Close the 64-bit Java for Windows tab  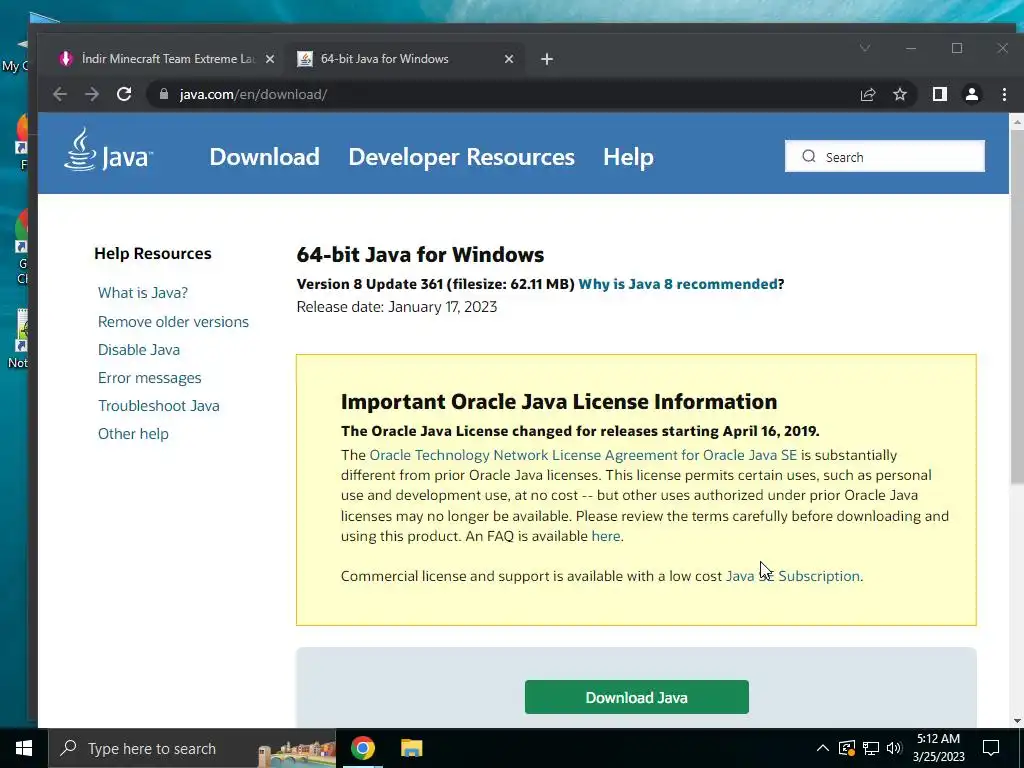509,59
